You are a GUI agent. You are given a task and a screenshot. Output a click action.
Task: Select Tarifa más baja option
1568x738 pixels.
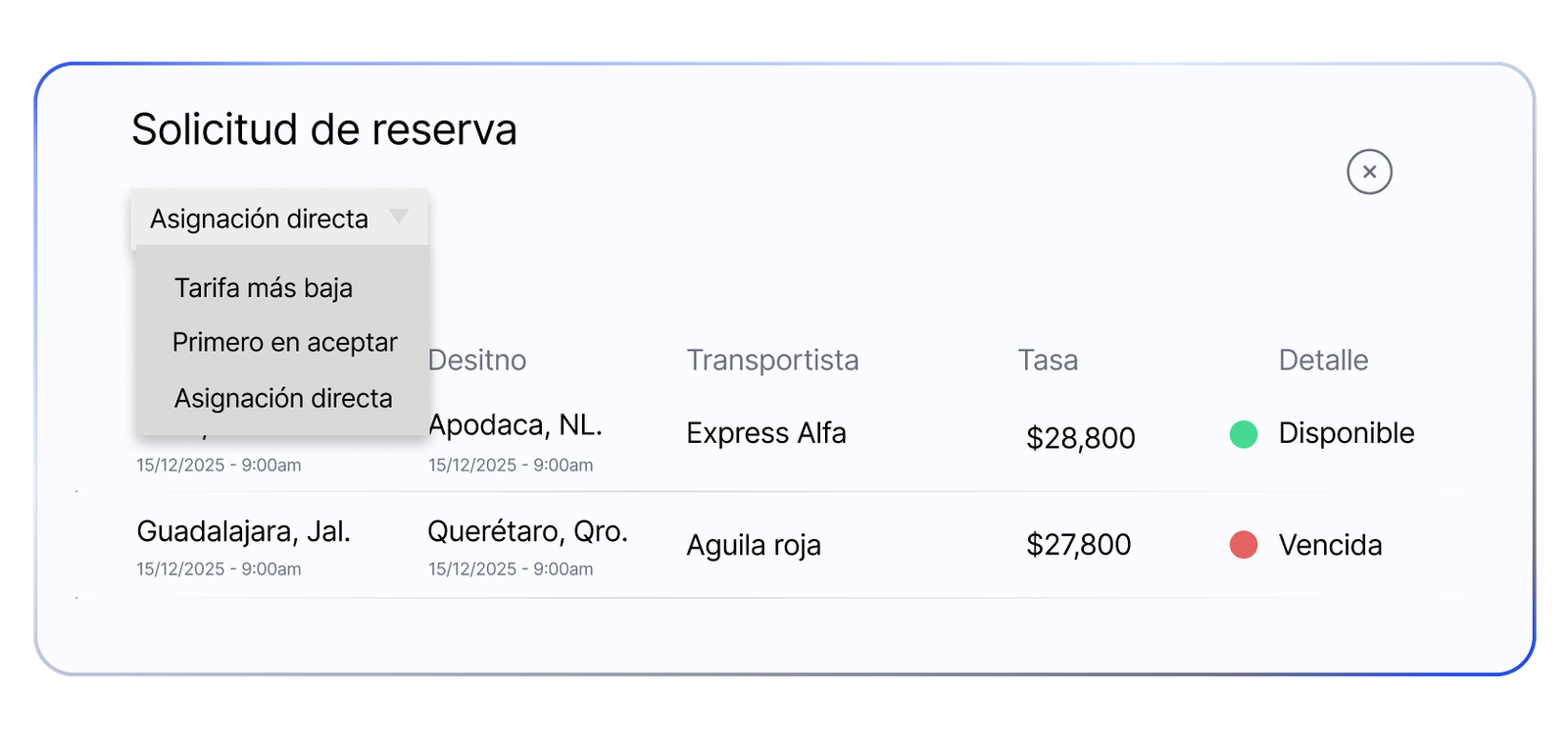[x=264, y=288]
